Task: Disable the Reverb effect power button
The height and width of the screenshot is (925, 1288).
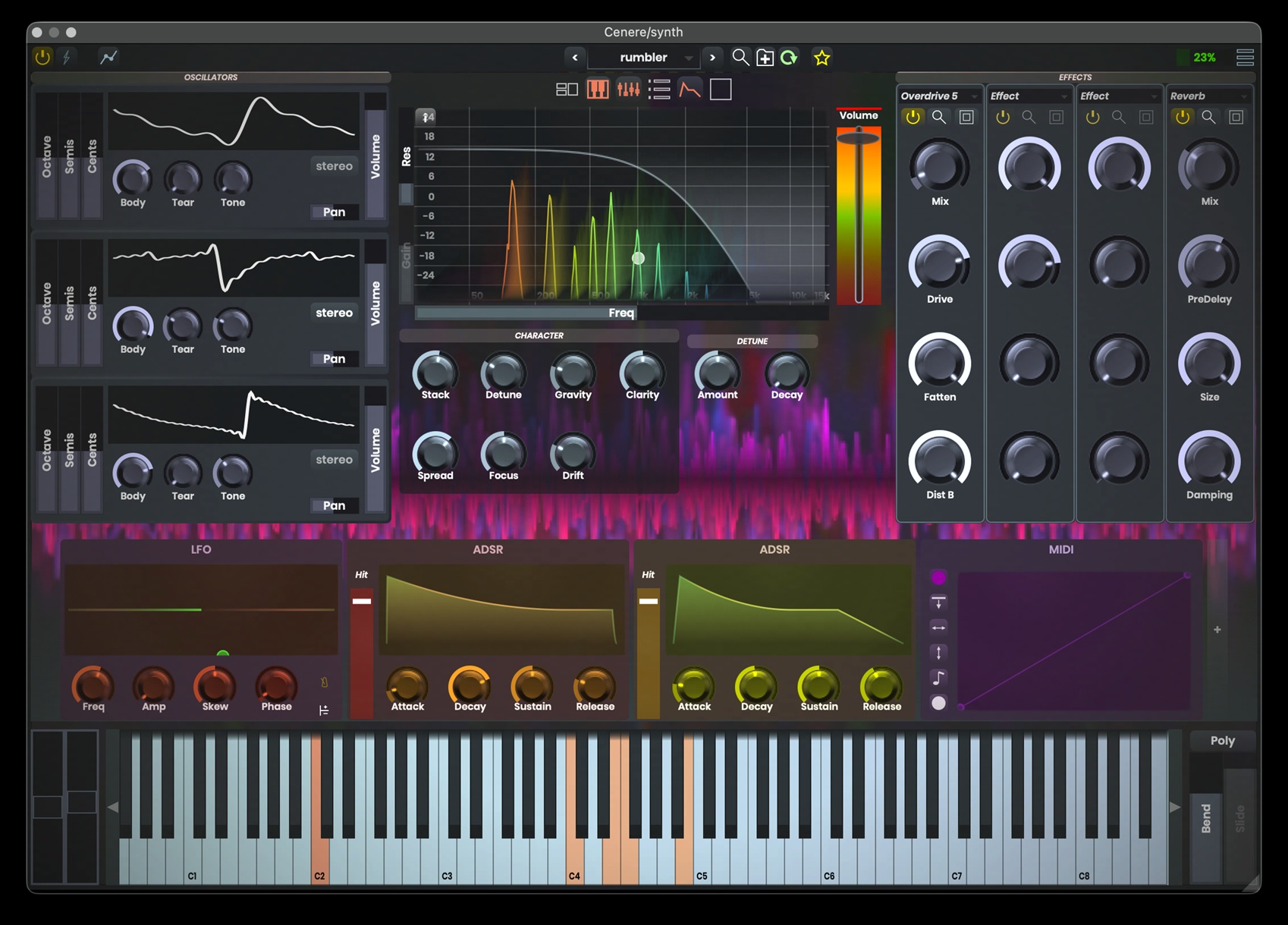Action: click(x=1182, y=117)
